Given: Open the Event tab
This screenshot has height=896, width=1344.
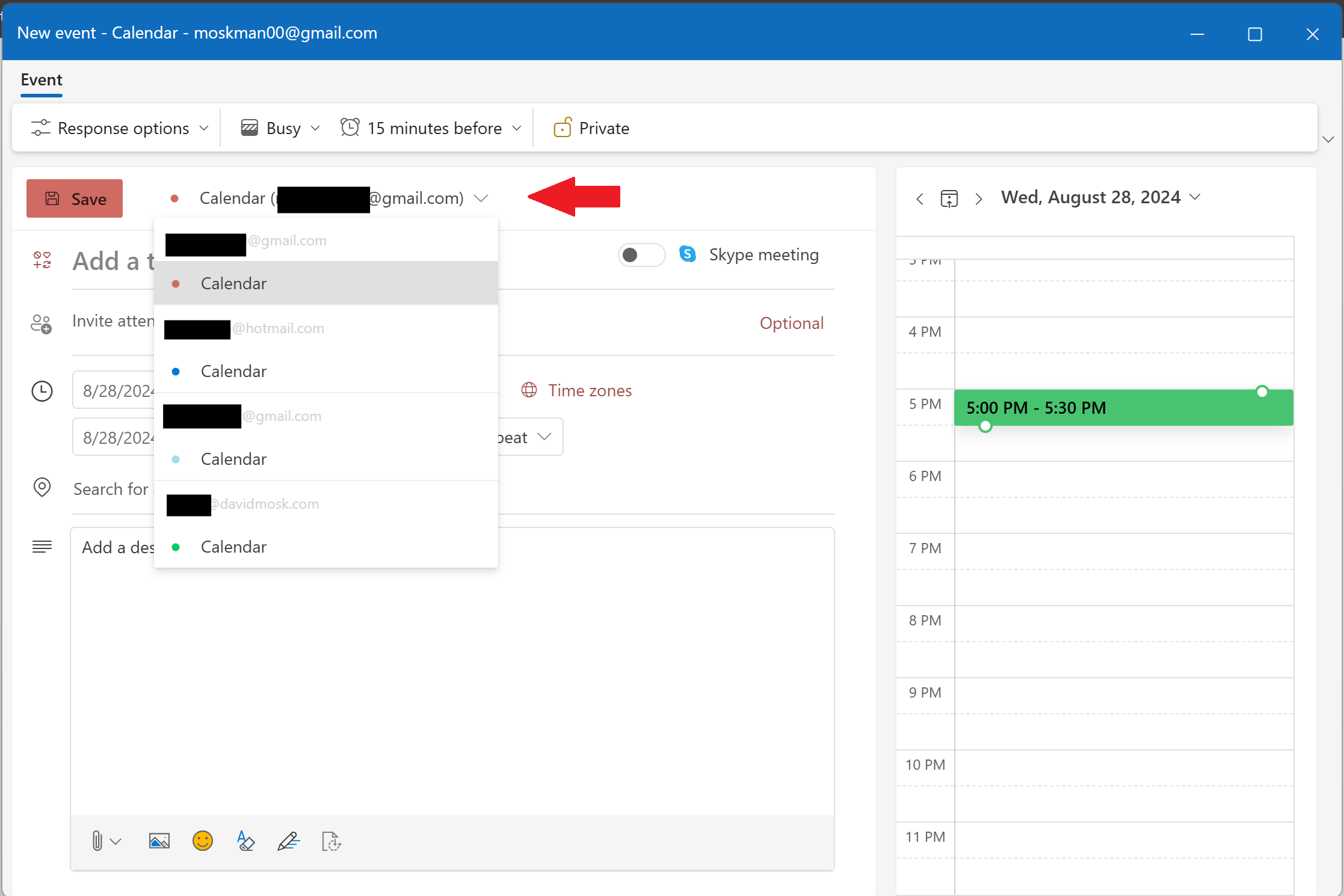Looking at the screenshot, I should 41,79.
